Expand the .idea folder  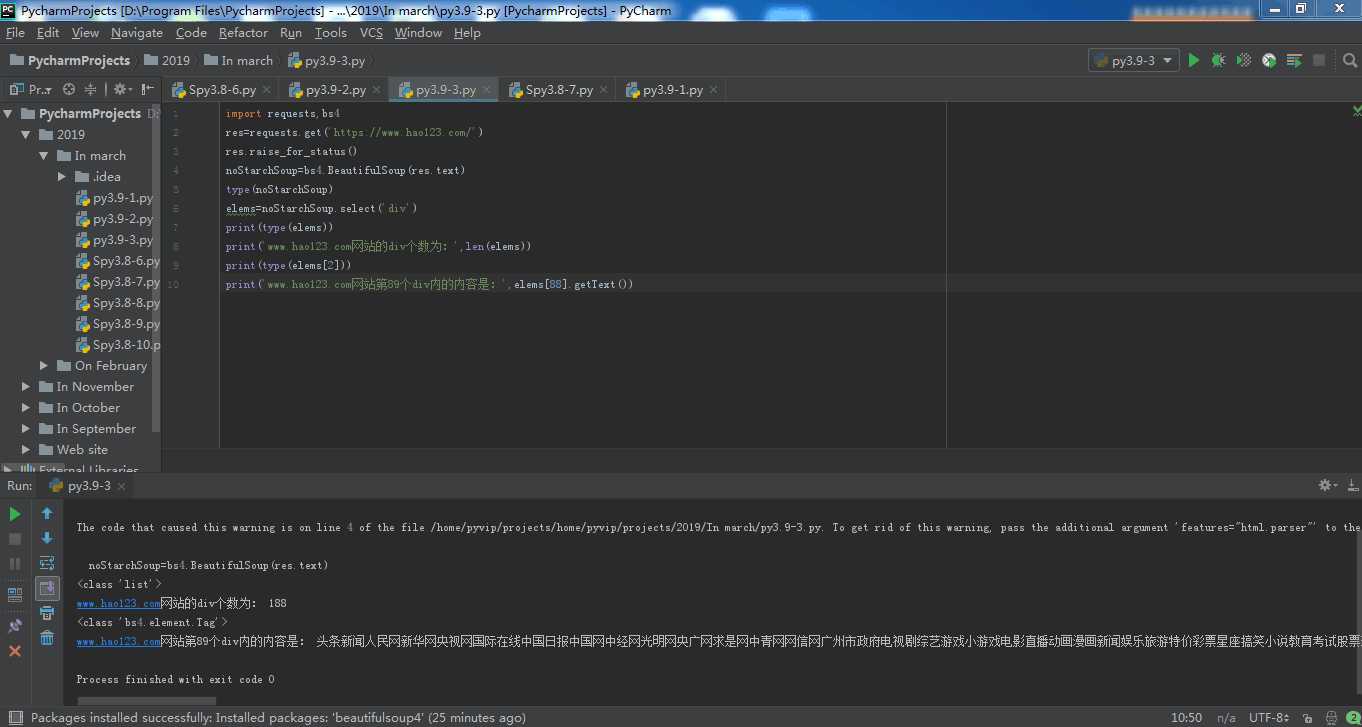click(62, 177)
